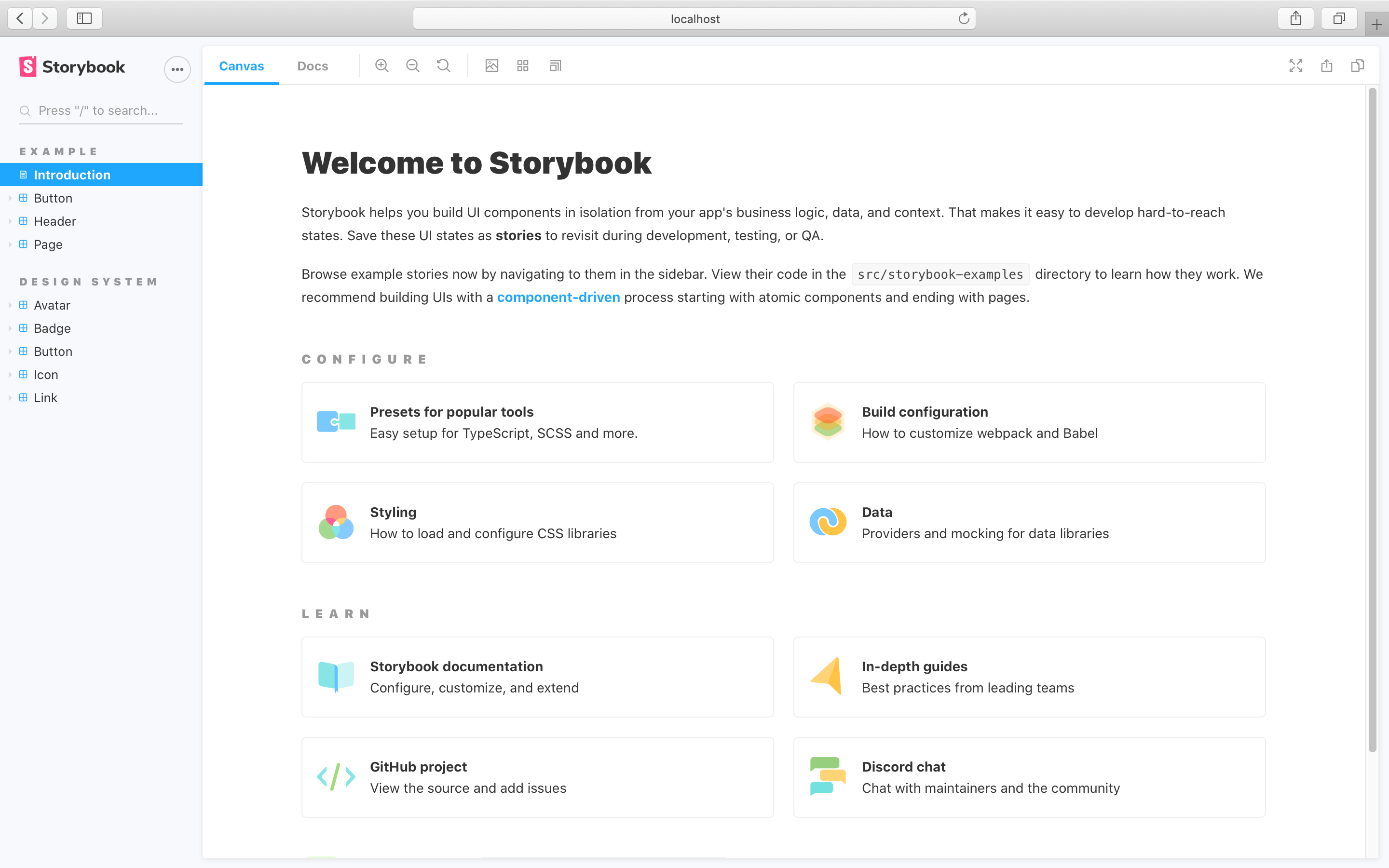Expand the Header component
This screenshot has height=868, width=1389.
click(x=101, y=221)
